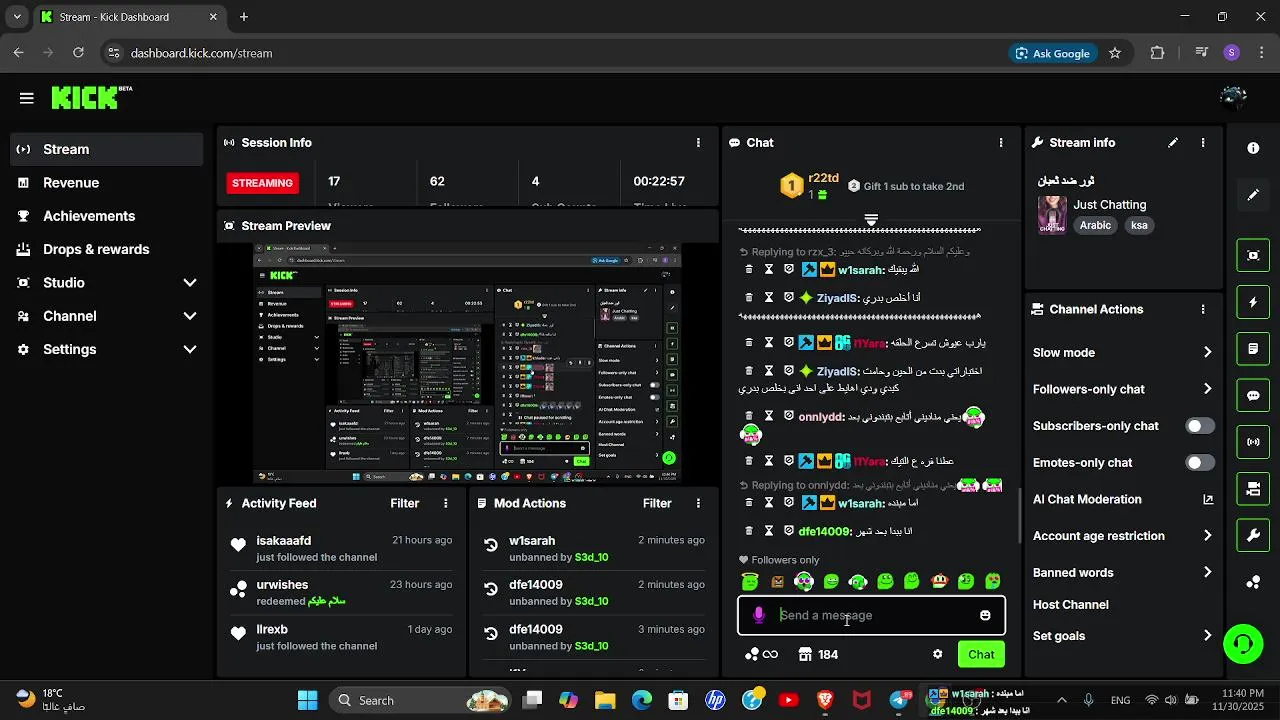Toggle Chat panel bubble icon in right rail

1253,395
